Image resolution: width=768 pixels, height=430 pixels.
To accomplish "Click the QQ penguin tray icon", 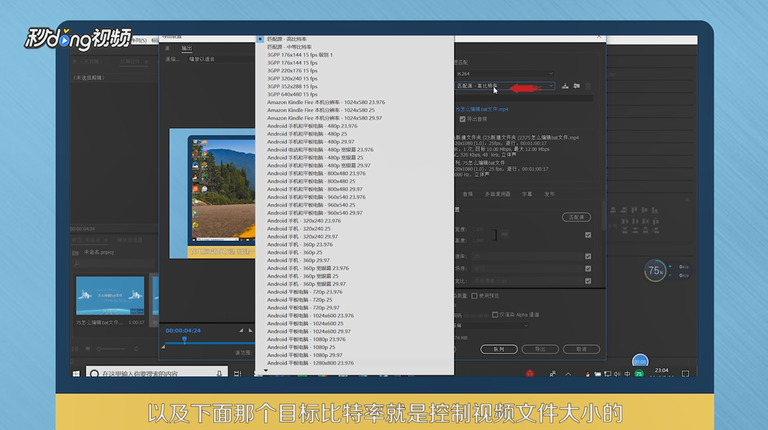I will 587,374.
